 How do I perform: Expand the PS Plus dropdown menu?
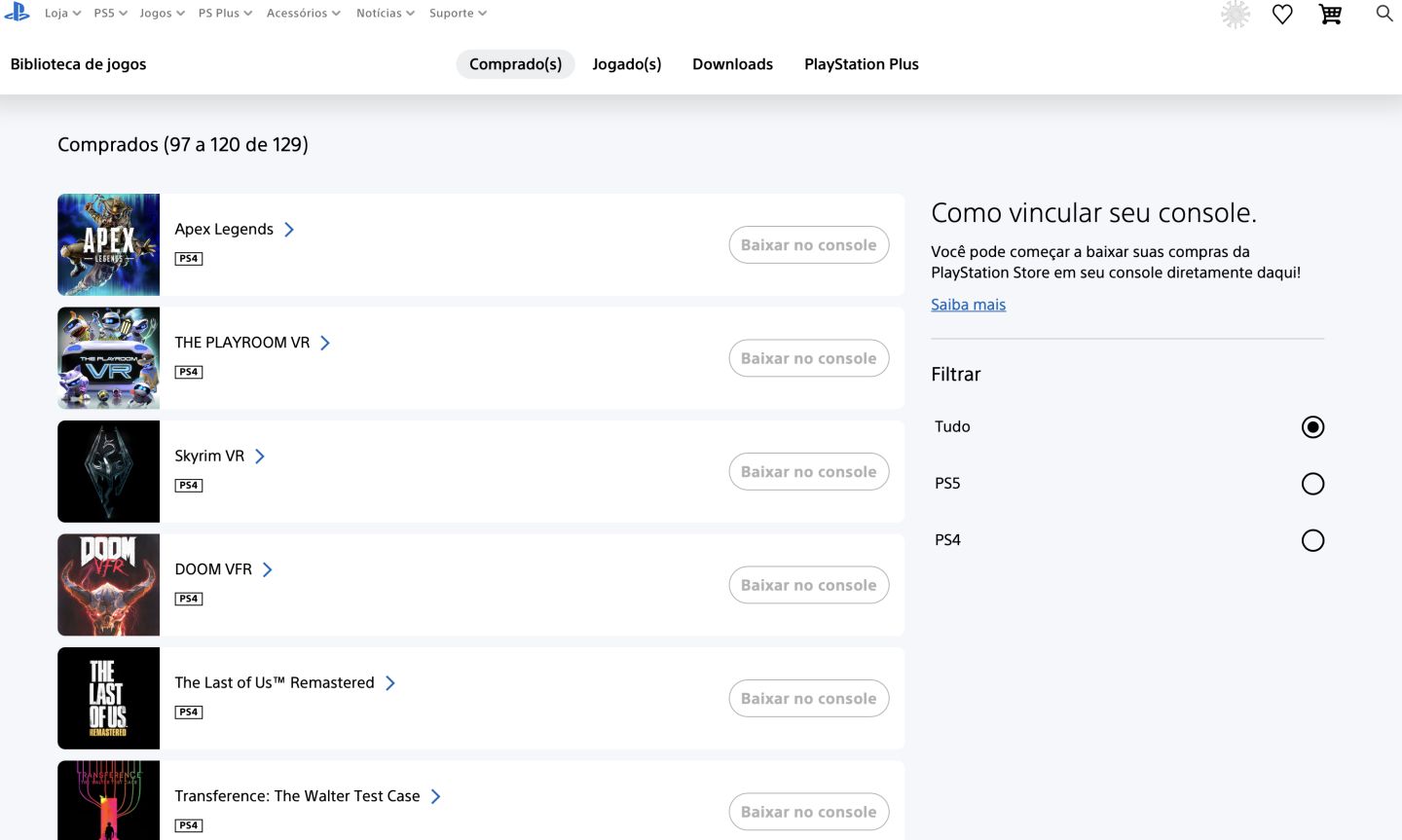pyautogui.click(x=225, y=13)
